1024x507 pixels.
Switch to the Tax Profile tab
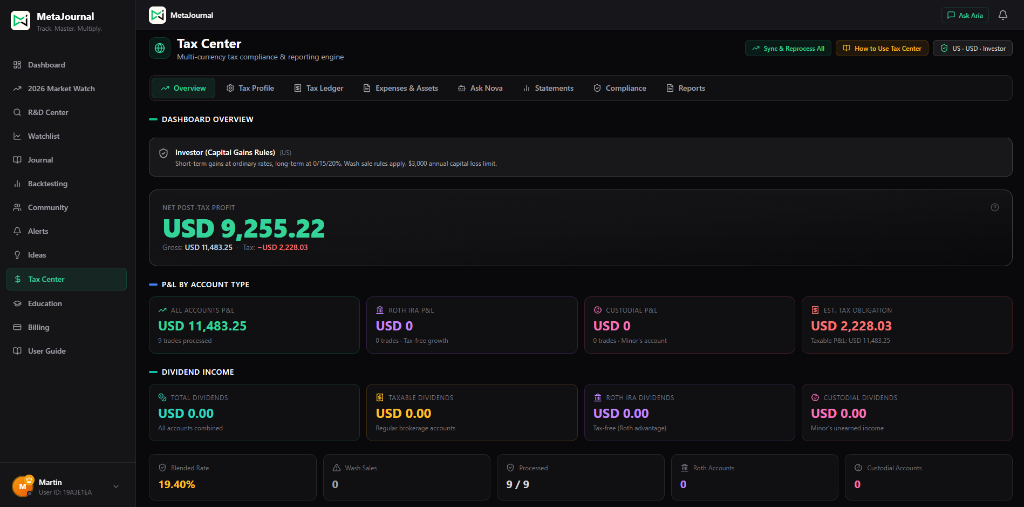250,88
